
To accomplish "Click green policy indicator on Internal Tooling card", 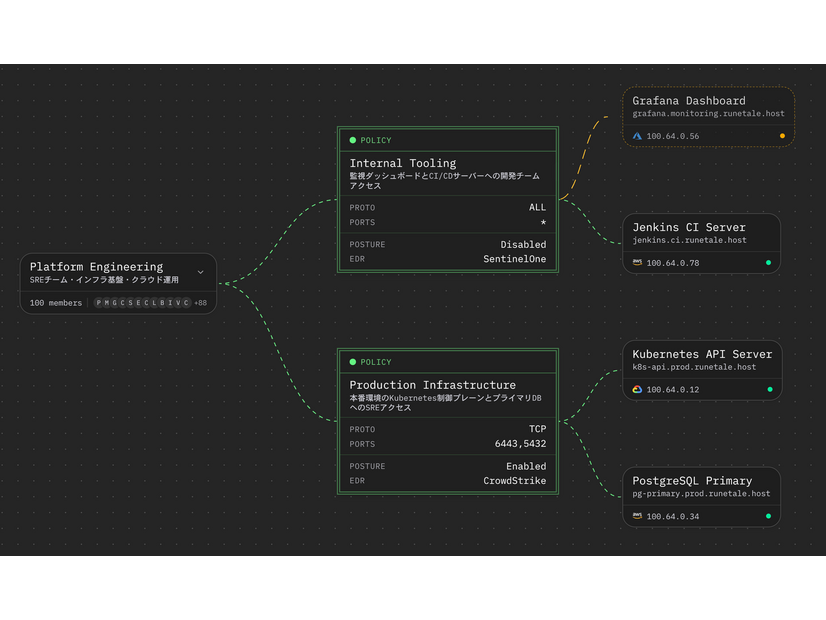I will (353, 141).
